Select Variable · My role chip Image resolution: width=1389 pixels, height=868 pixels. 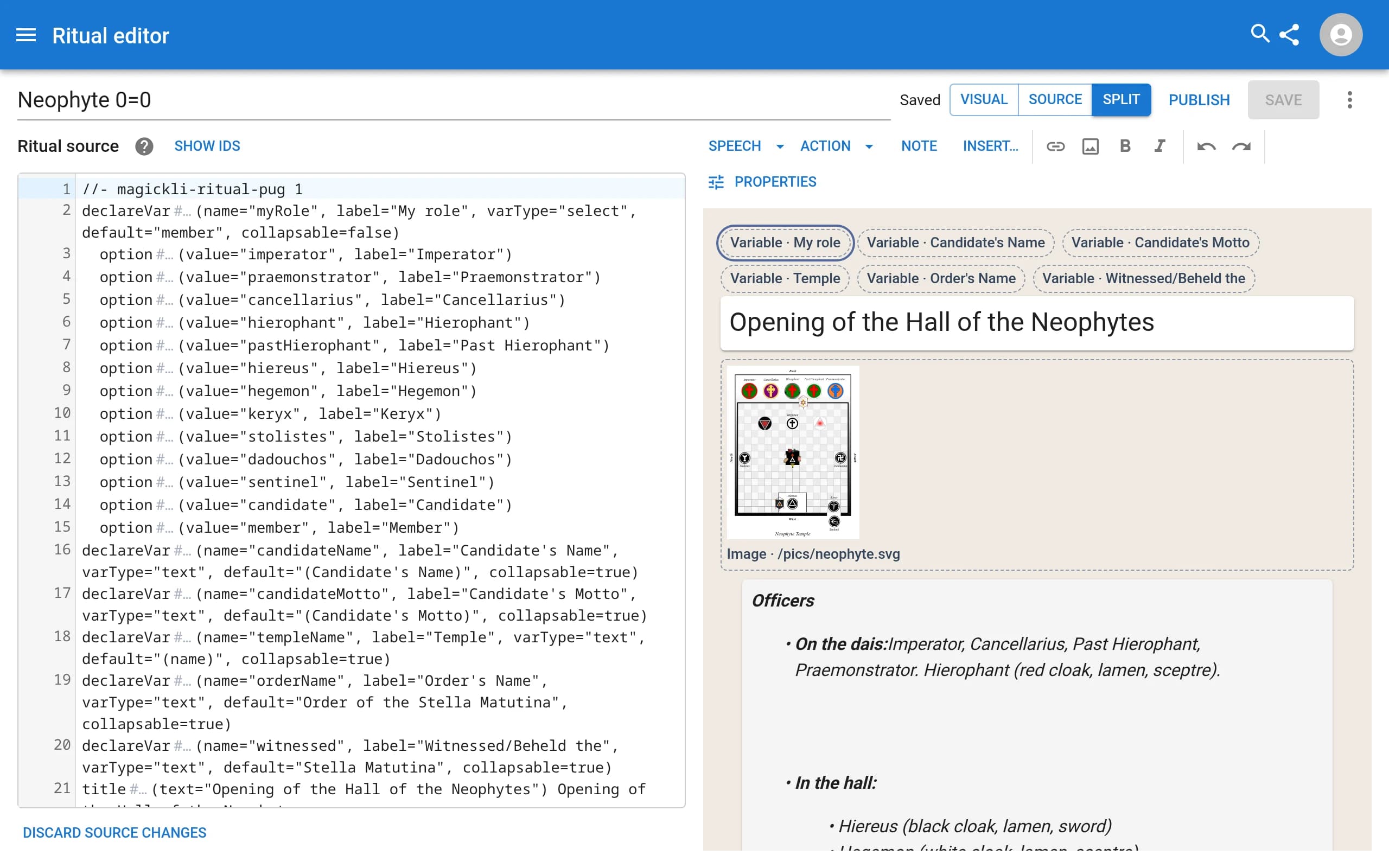785,243
